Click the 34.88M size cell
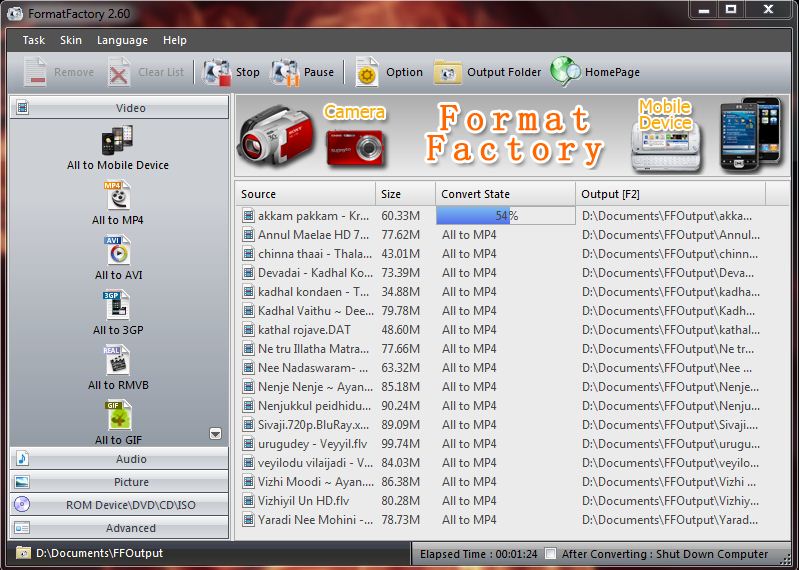The width and height of the screenshot is (799, 570). click(x=401, y=292)
